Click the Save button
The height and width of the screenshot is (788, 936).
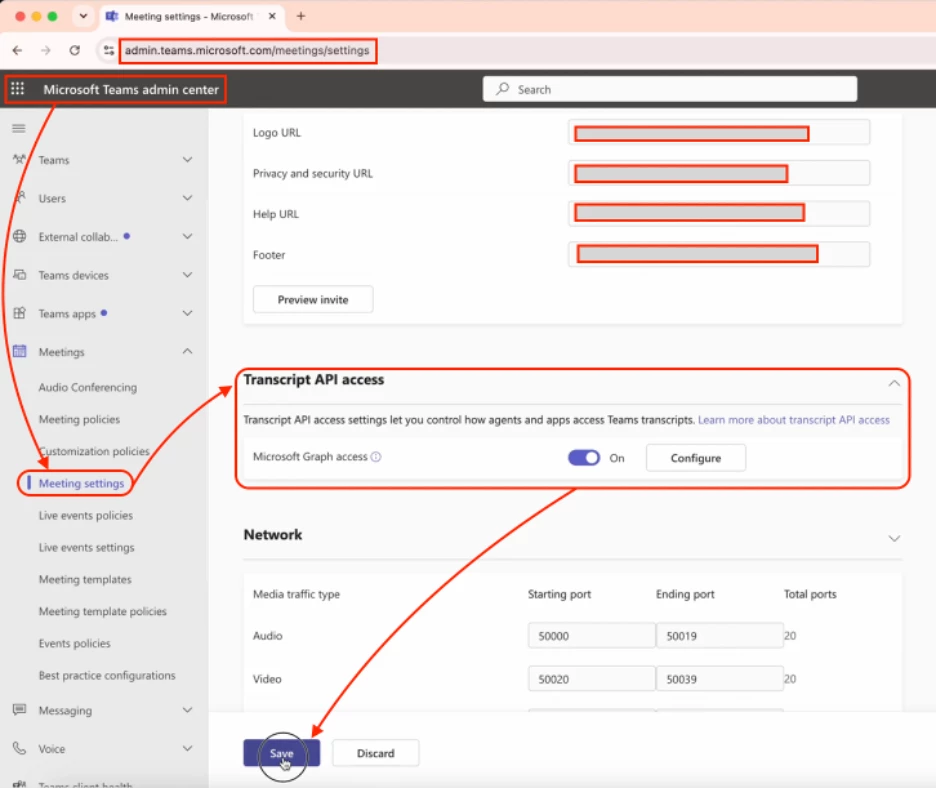click(281, 753)
